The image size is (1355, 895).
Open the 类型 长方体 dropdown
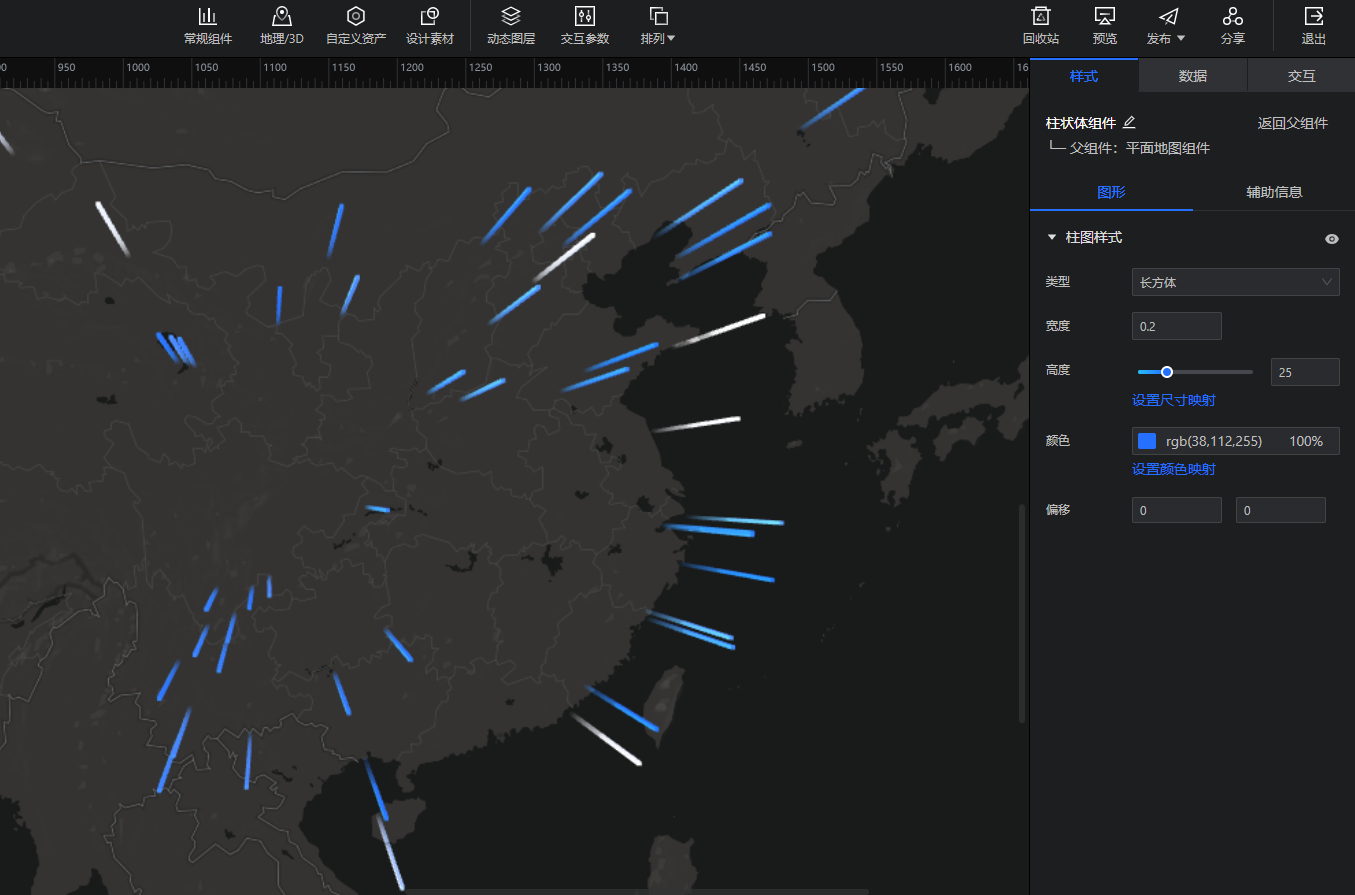click(x=1235, y=283)
